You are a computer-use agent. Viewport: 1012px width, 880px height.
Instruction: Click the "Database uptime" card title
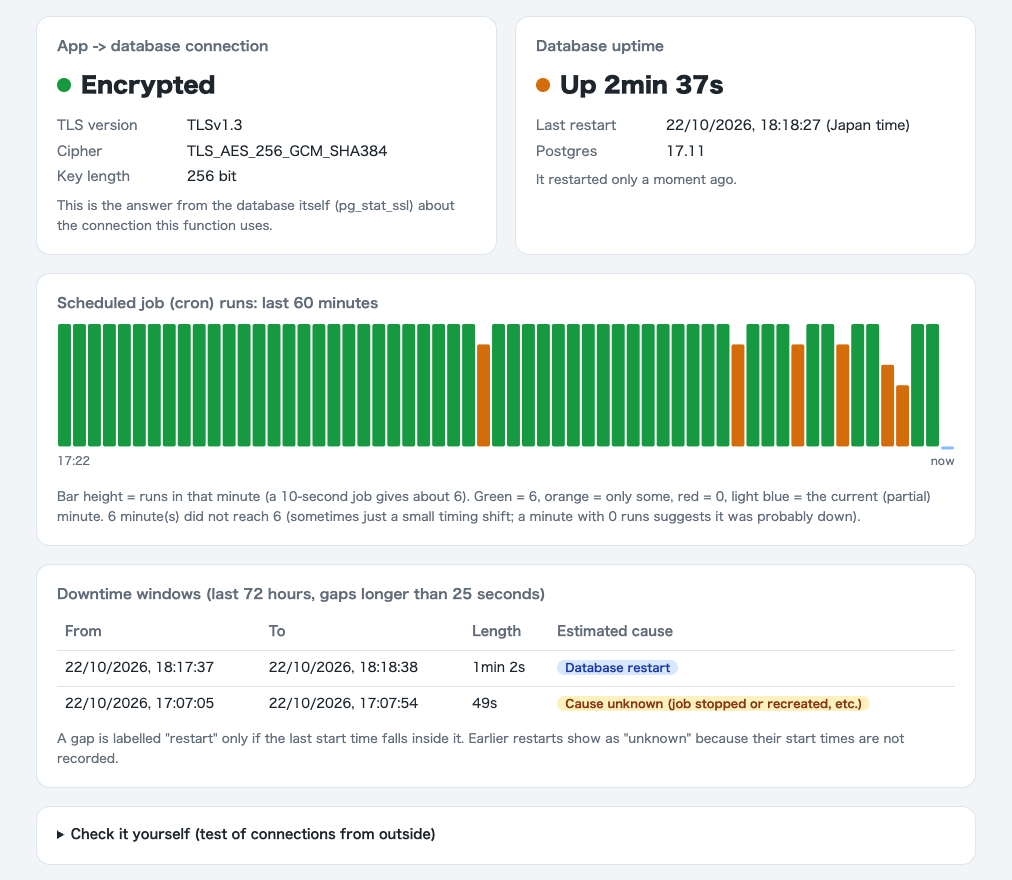point(600,46)
